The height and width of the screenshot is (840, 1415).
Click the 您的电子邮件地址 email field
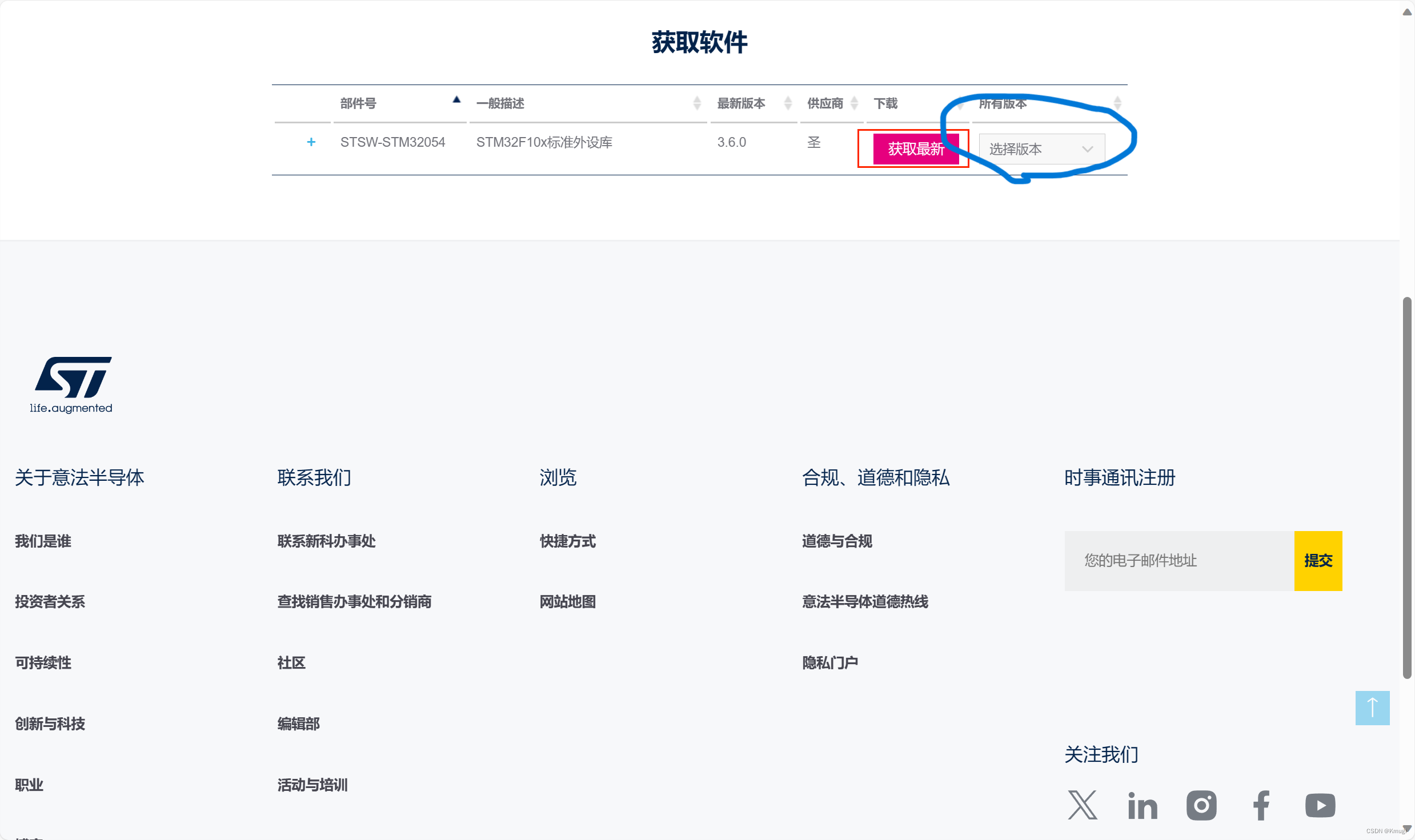[x=1179, y=561]
